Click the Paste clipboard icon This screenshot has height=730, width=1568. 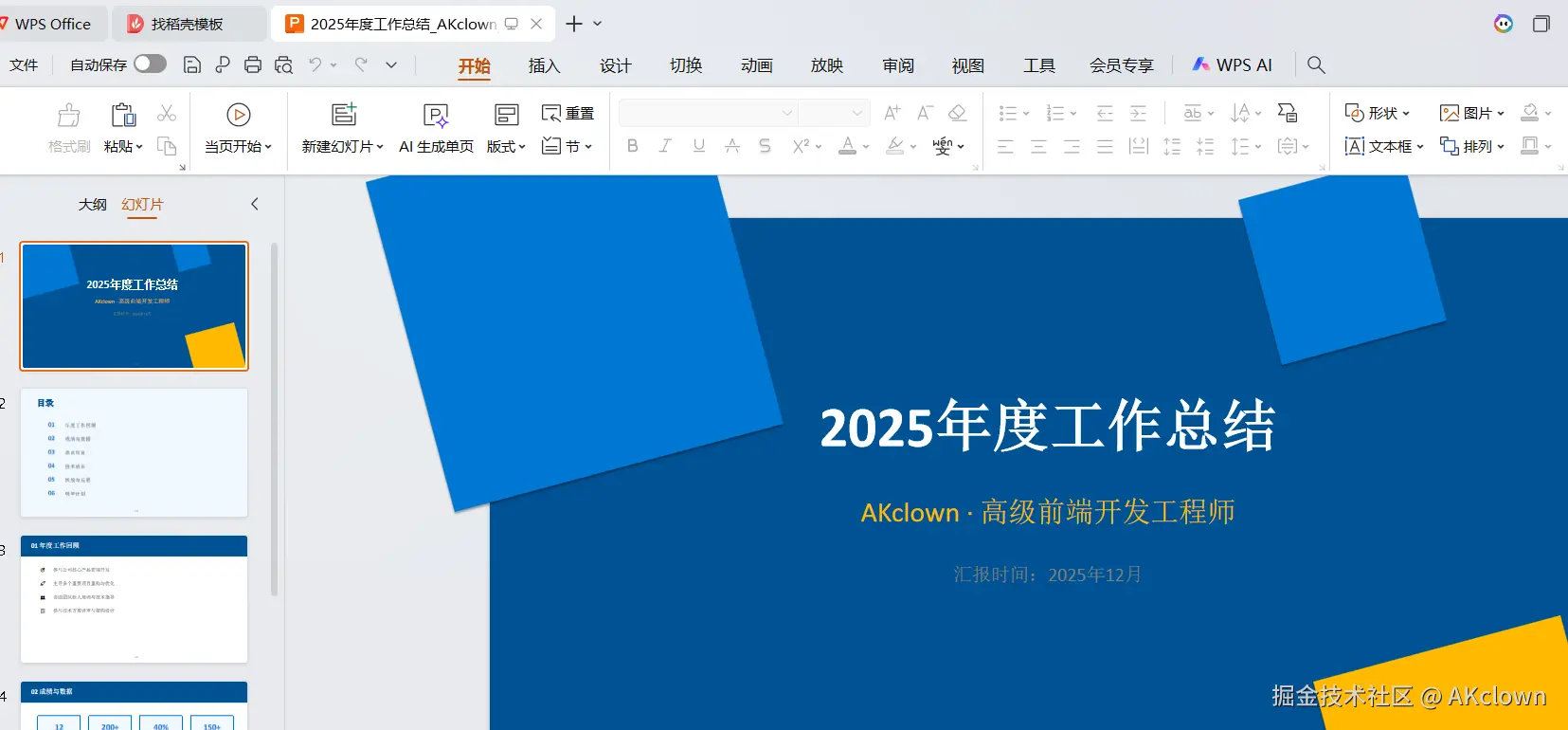(123, 115)
